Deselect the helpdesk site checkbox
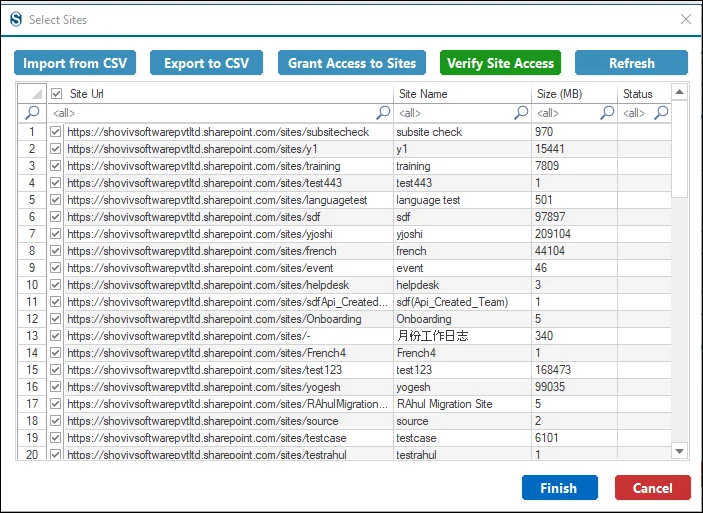Image resolution: width=703 pixels, height=513 pixels. coord(55,285)
